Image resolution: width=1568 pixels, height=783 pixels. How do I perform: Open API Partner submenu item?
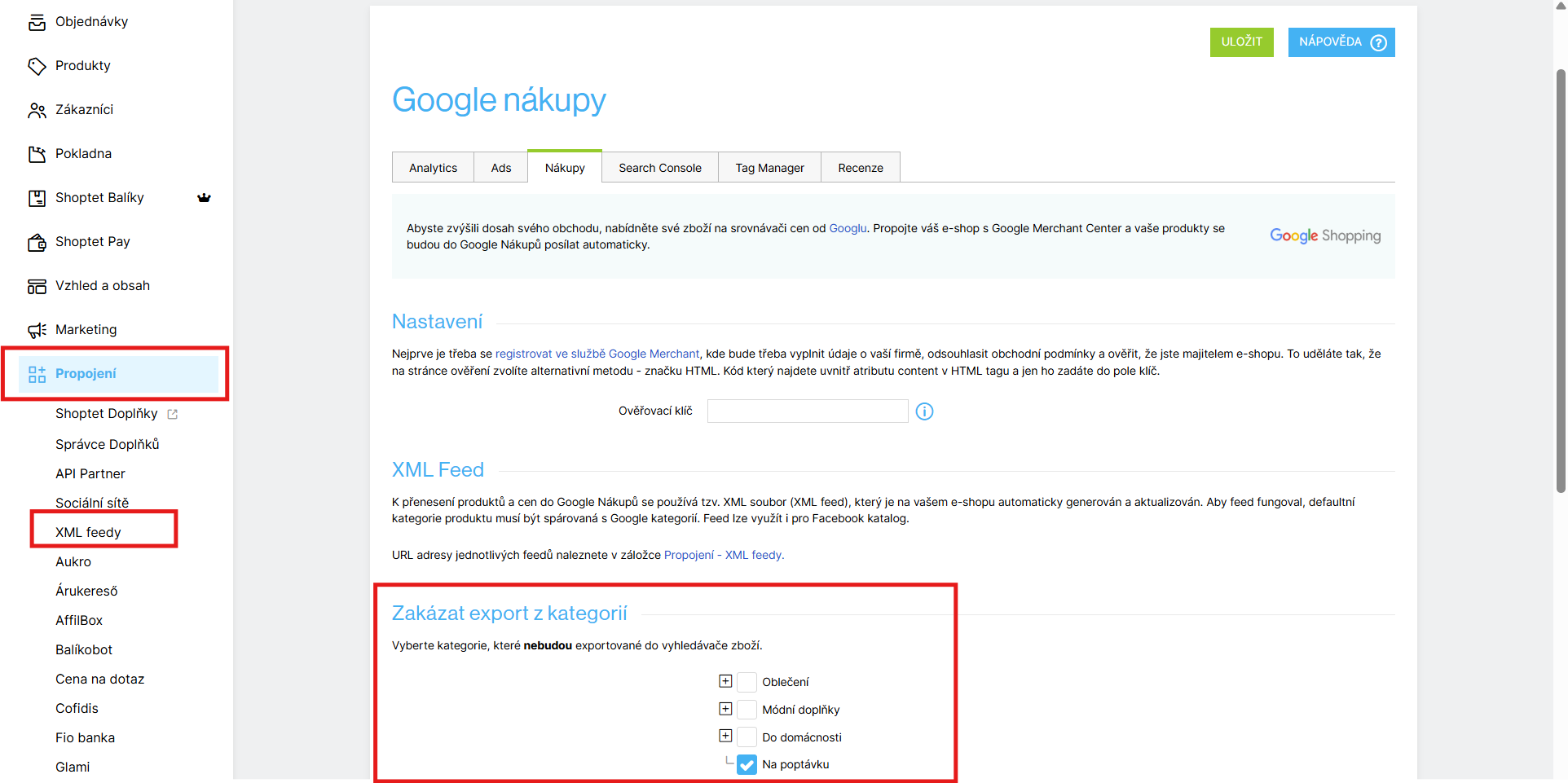click(90, 474)
